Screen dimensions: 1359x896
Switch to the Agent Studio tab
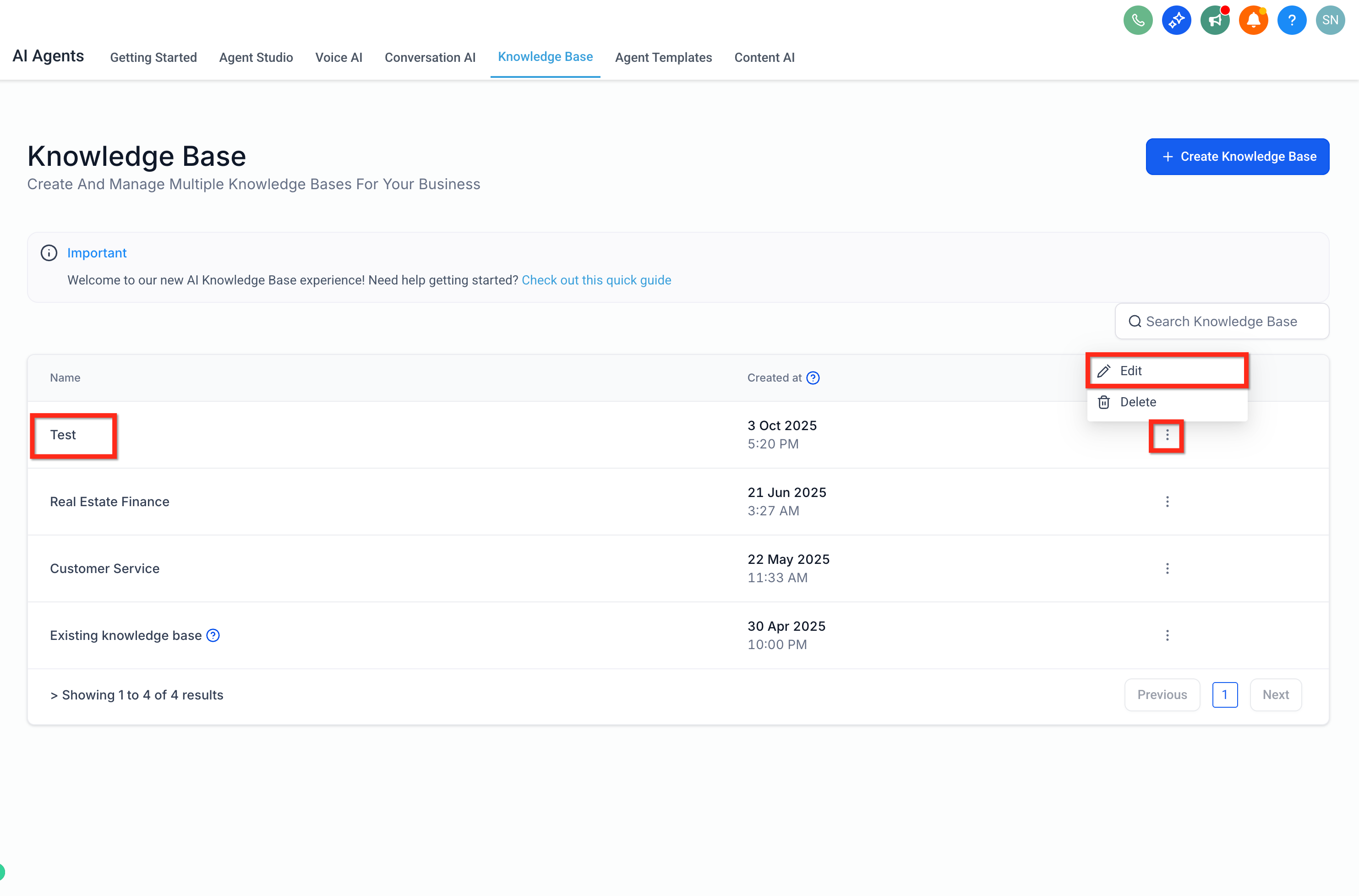(x=256, y=58)
